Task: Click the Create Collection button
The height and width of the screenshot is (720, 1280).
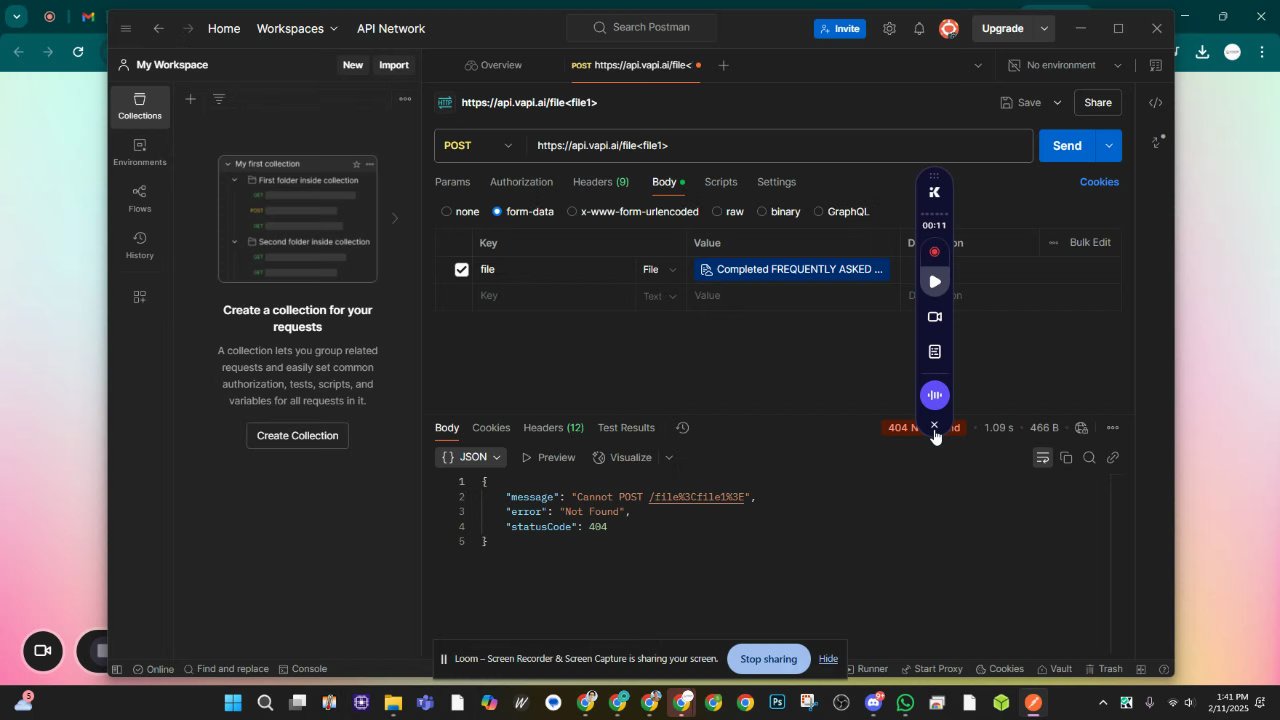Action: (x=297, y=436)
